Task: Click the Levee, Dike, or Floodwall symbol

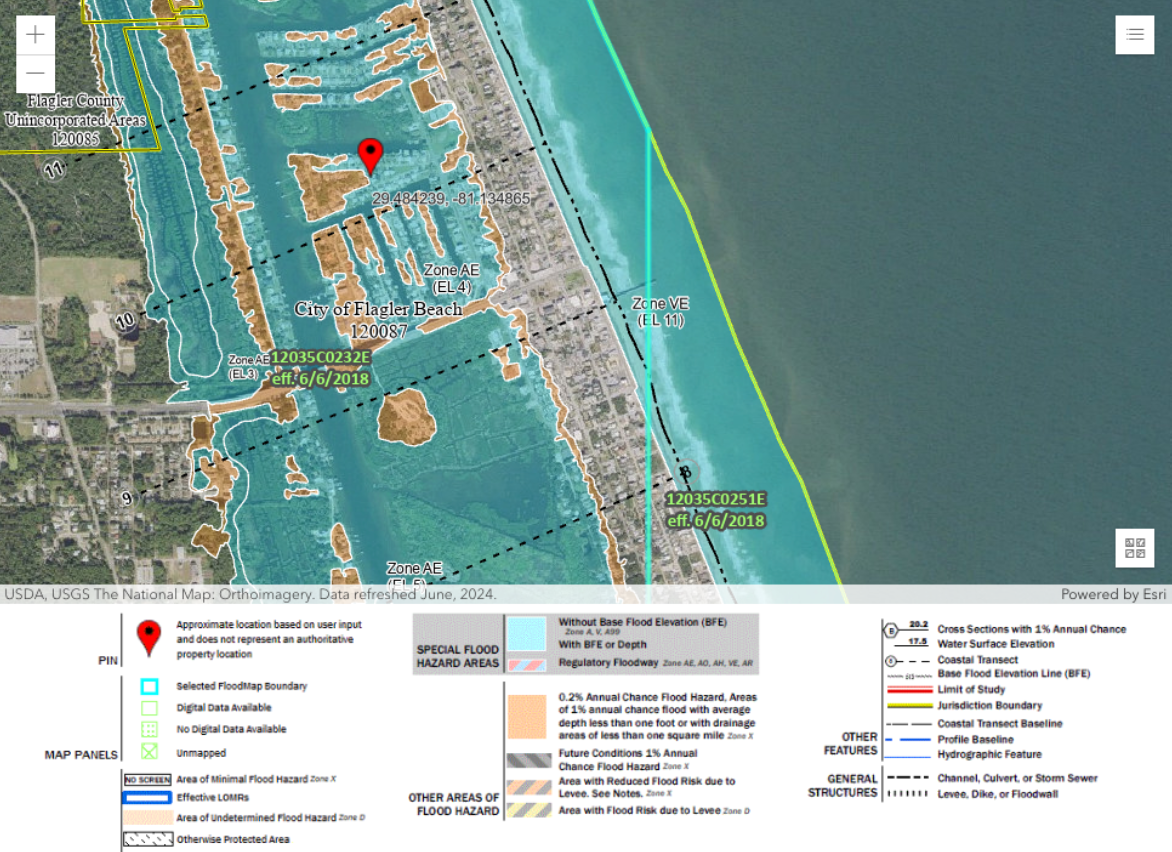Action: point(908,794)
